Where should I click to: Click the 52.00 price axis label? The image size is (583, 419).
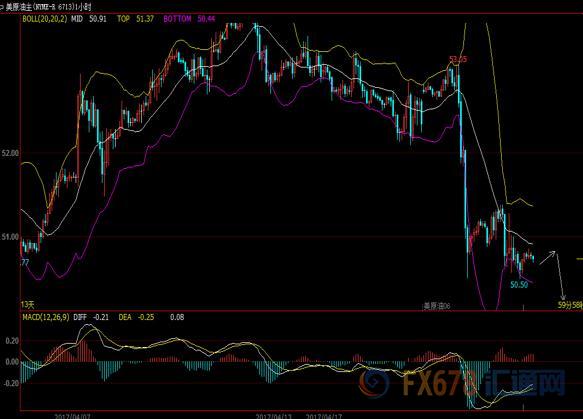click(x=10, y=153)
